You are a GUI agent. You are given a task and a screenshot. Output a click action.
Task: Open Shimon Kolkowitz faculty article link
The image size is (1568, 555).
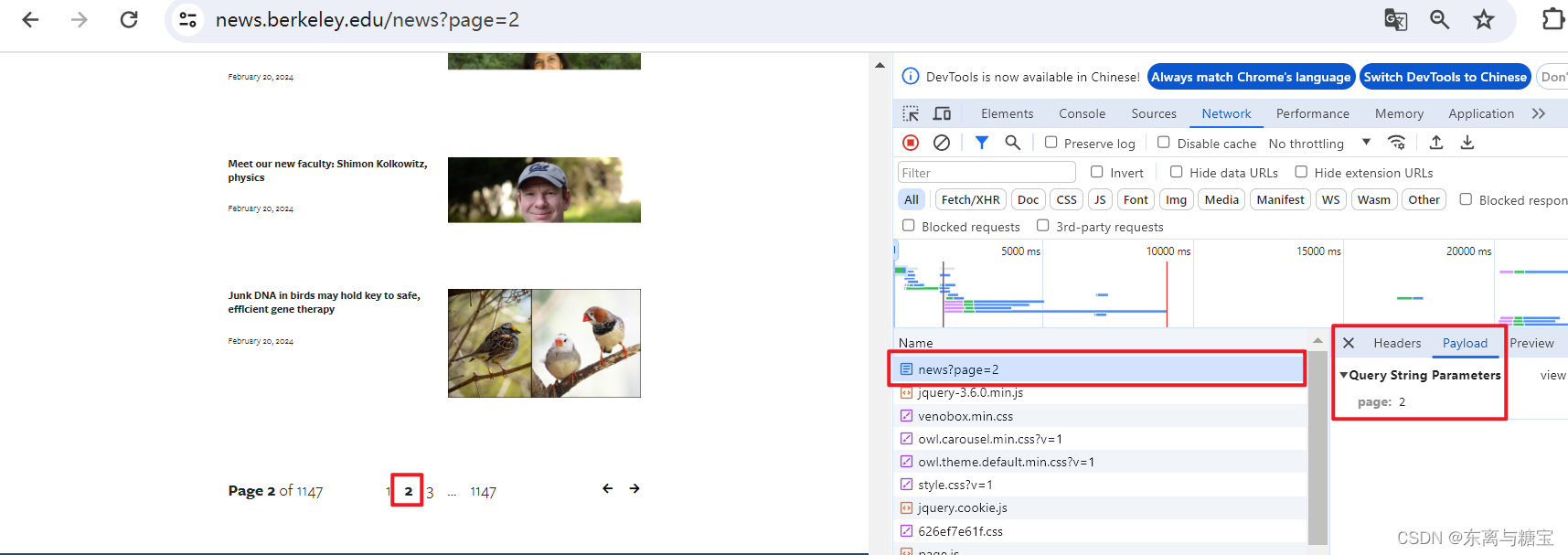(x=327, y=170)
